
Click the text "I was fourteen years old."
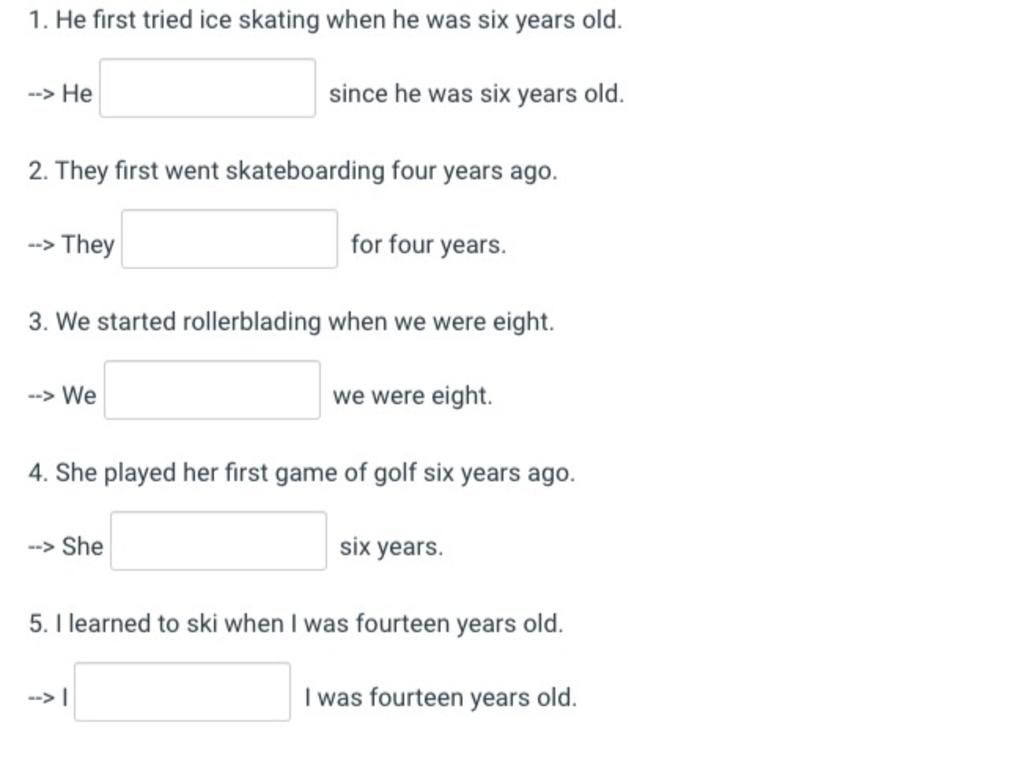coord(441,698)
